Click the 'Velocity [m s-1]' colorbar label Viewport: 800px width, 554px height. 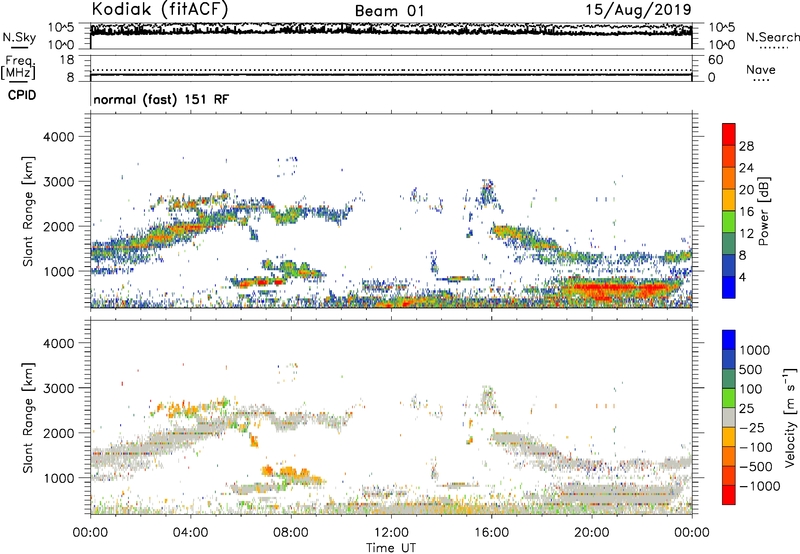tap(790, 417)
